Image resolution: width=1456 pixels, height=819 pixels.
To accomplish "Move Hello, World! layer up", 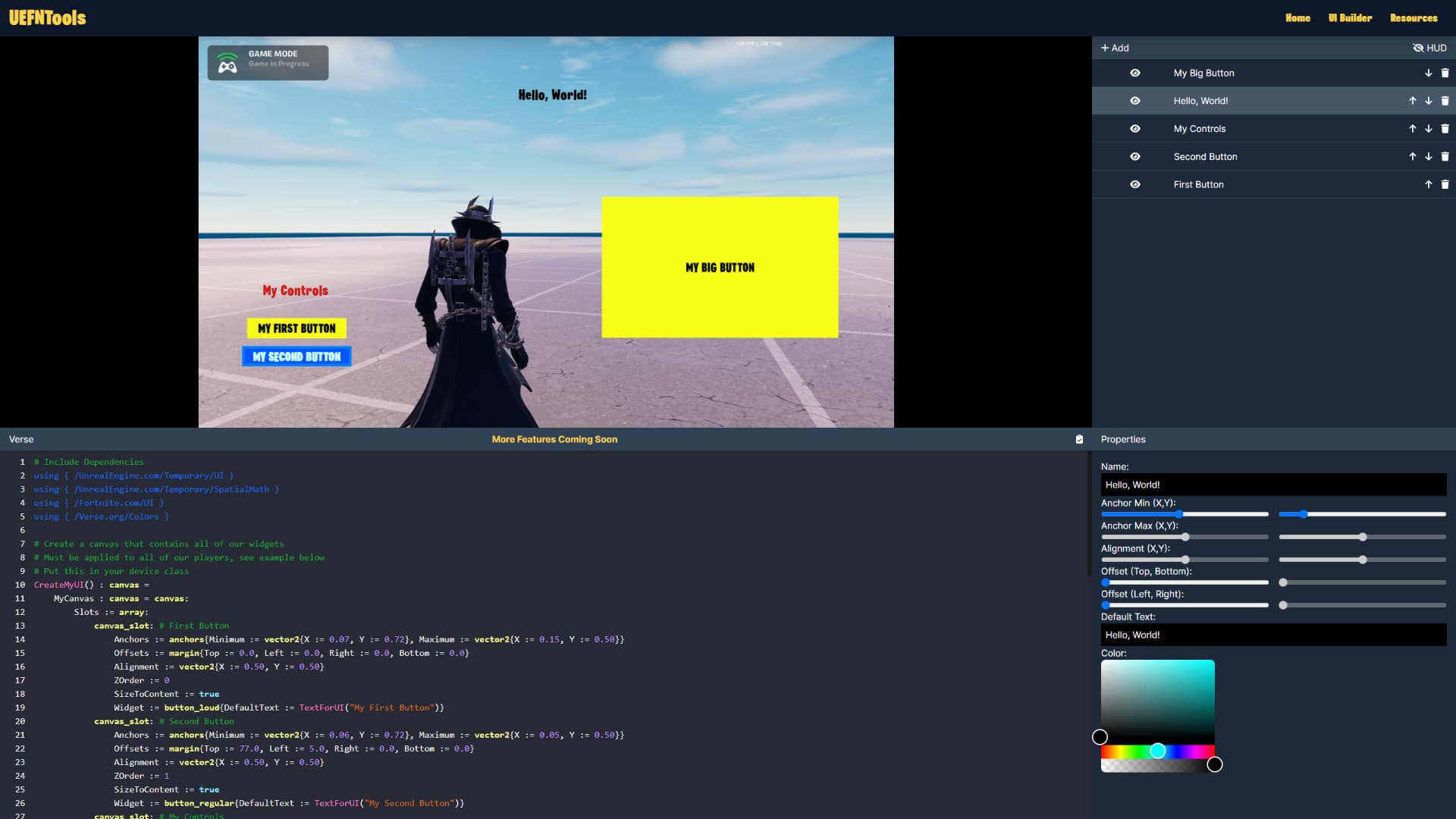I will click(1412, 101).
